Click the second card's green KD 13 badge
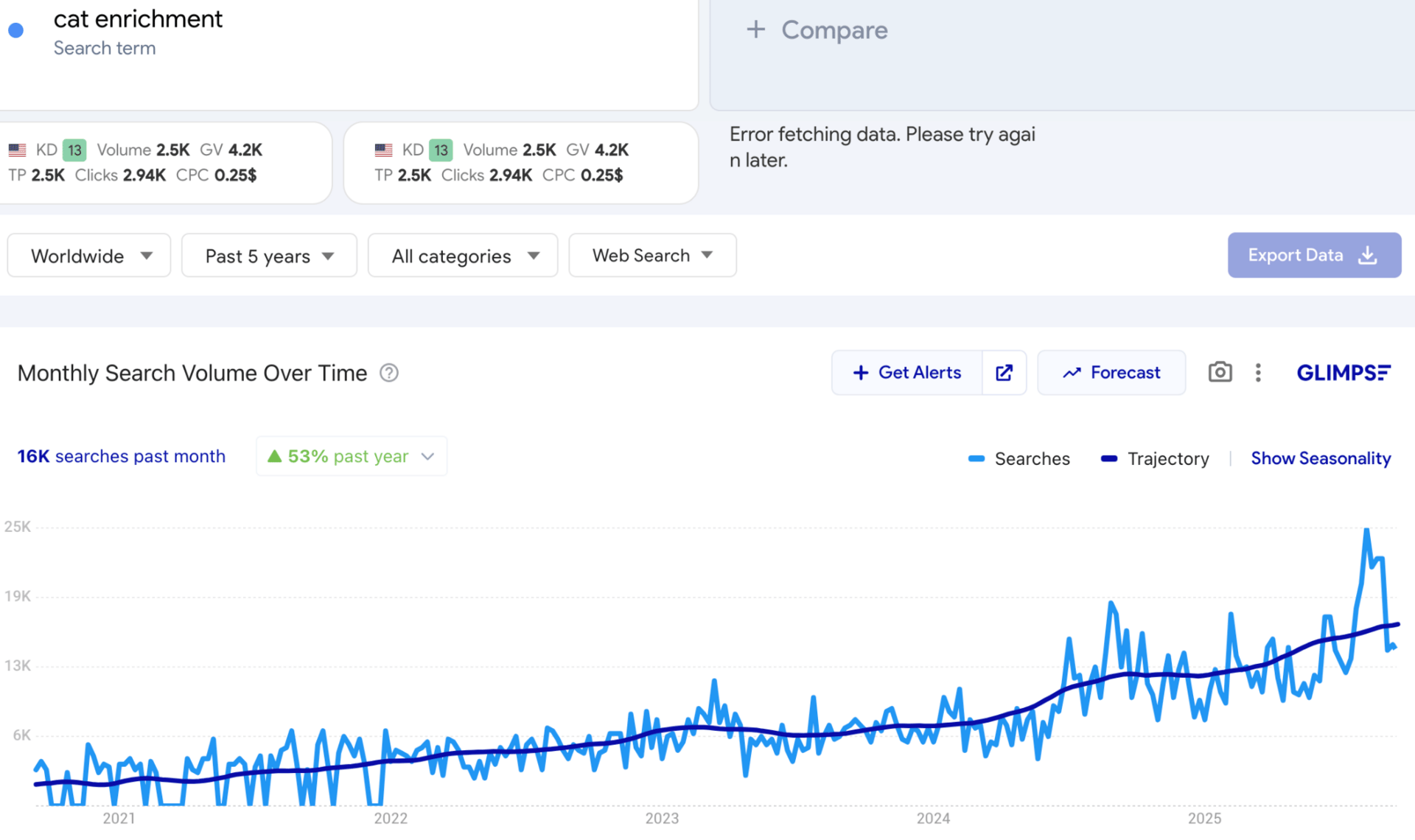Image resolution: width=1415 pixels, height=840 pixels. coord(441,150)
